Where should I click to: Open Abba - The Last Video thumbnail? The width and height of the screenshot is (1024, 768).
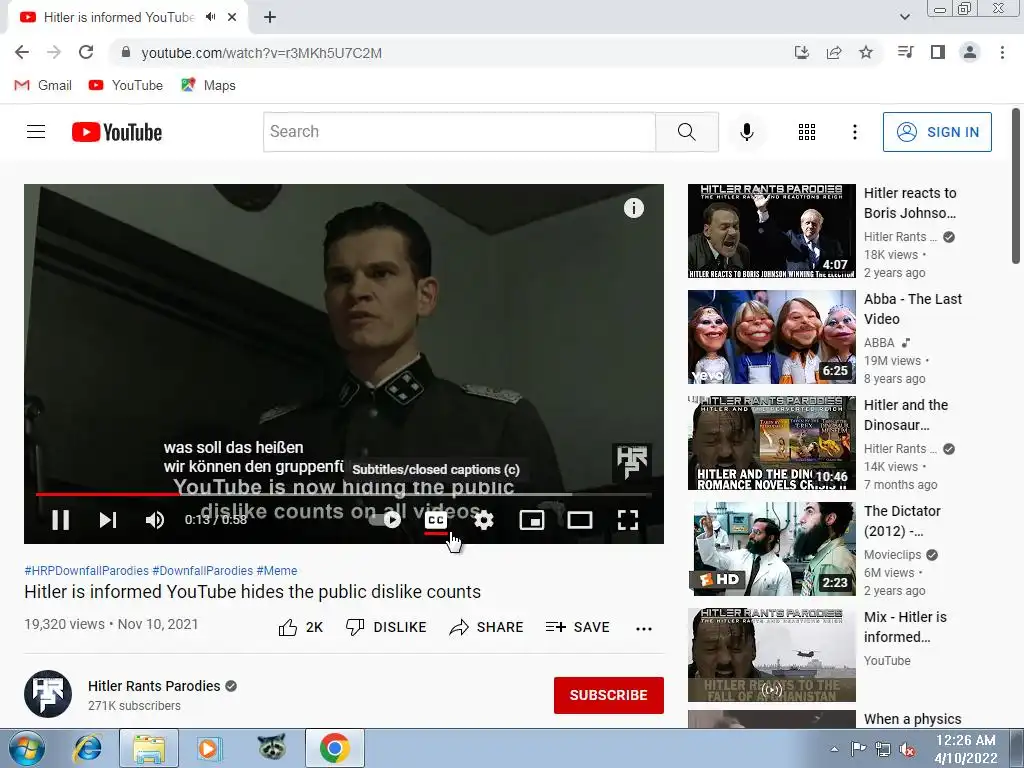coord(771,337)
